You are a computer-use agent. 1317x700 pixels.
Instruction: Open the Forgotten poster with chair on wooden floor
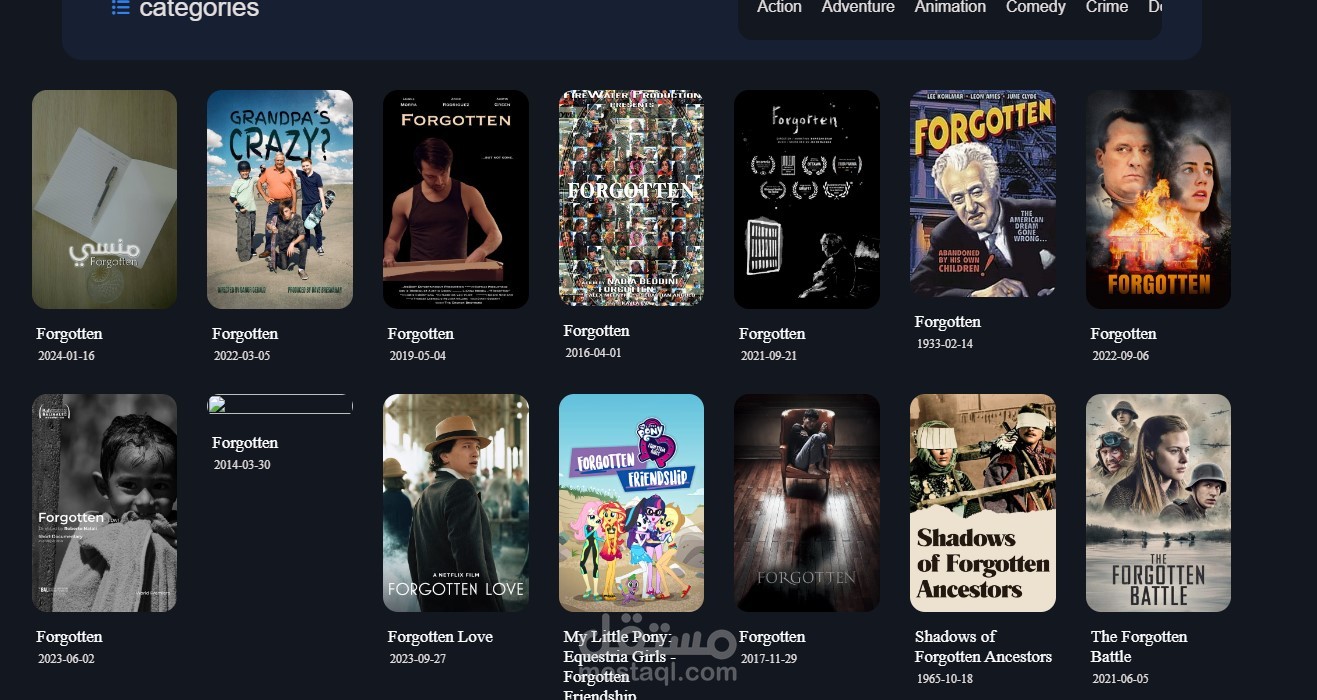point(807,503)
